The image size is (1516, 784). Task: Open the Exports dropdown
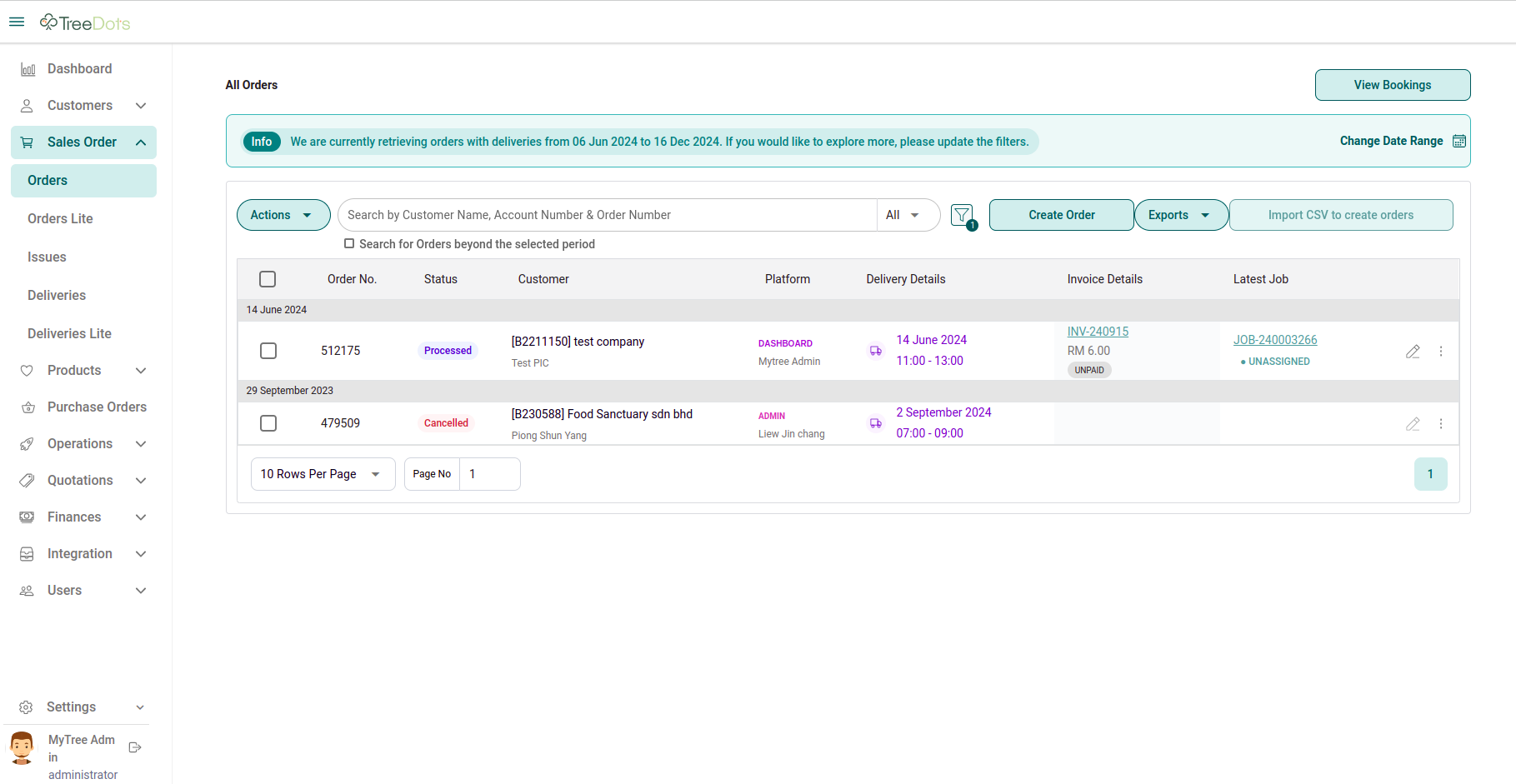[1180, 215]
